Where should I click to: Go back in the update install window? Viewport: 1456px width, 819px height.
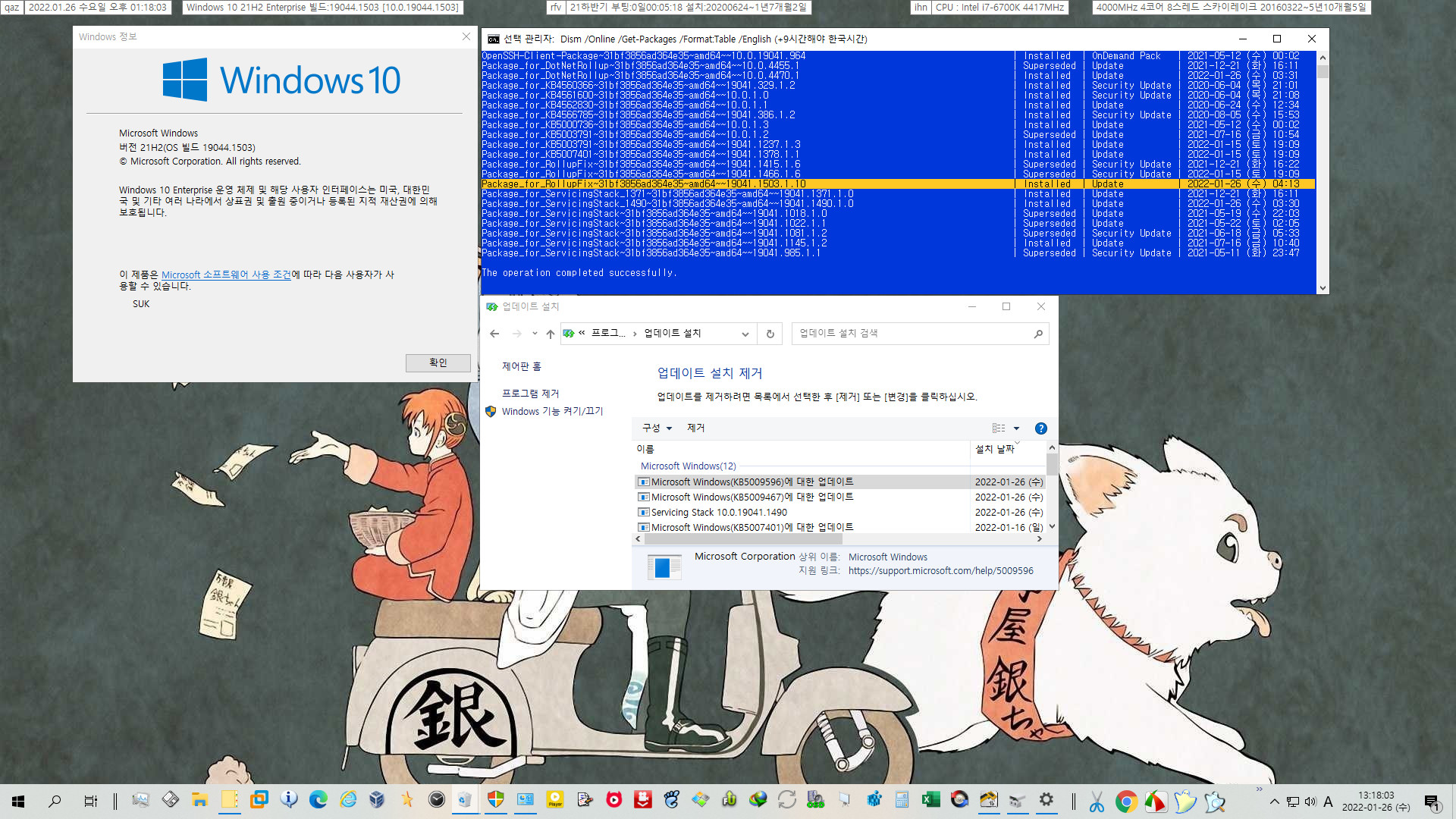(494, 334)
